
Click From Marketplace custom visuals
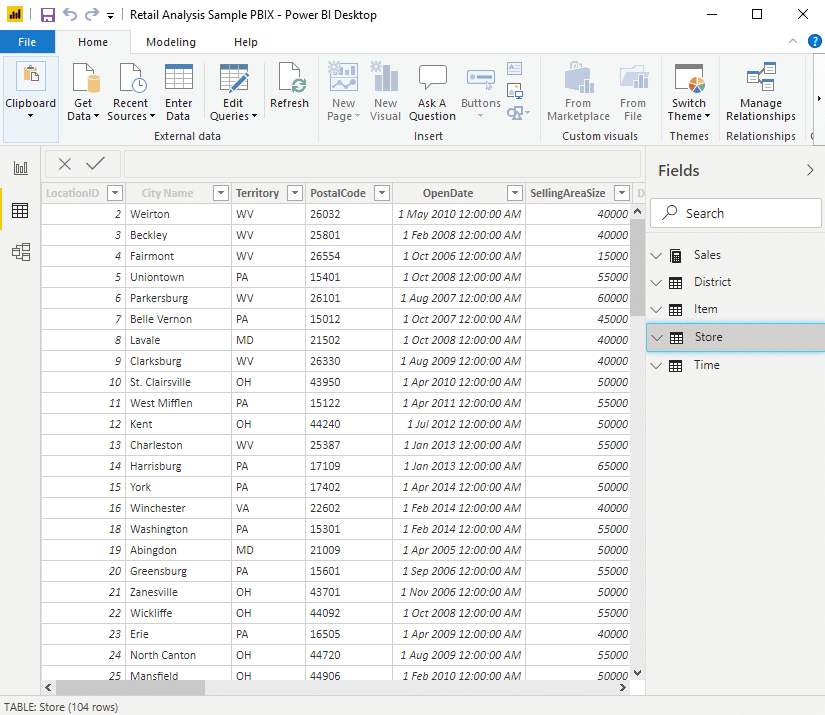(x=578, y=92)
